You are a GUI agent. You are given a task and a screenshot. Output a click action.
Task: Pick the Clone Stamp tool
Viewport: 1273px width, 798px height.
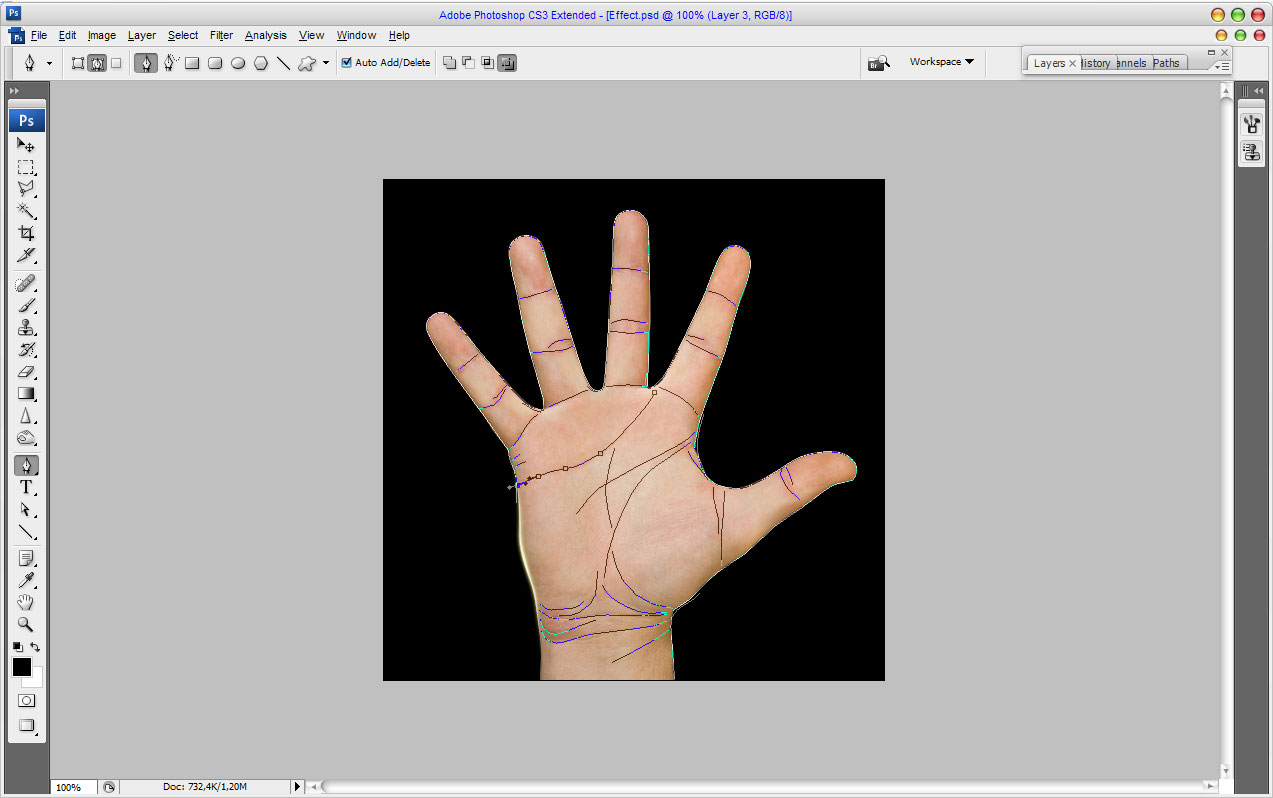pos(26,327)
